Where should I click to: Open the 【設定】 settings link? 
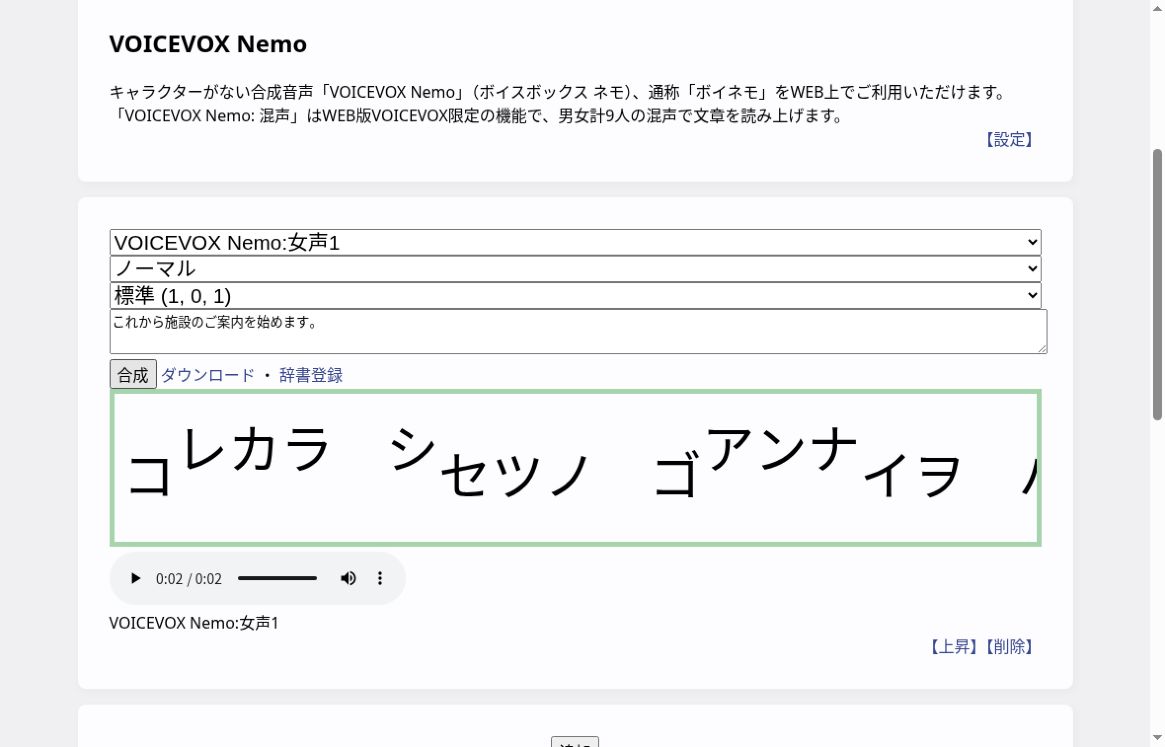(1009, 140)
